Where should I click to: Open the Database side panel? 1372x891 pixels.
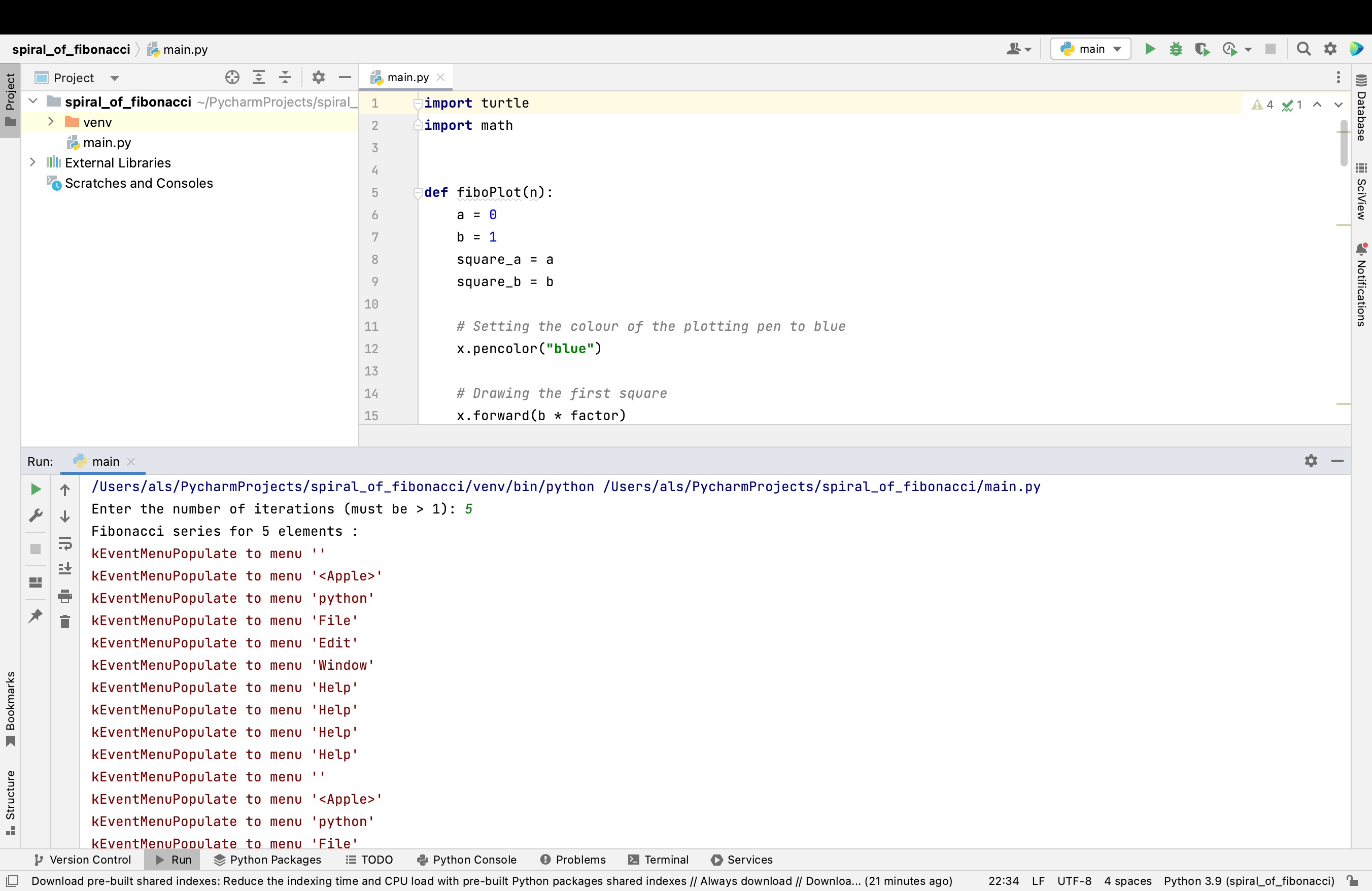[x=1361, y=108]
